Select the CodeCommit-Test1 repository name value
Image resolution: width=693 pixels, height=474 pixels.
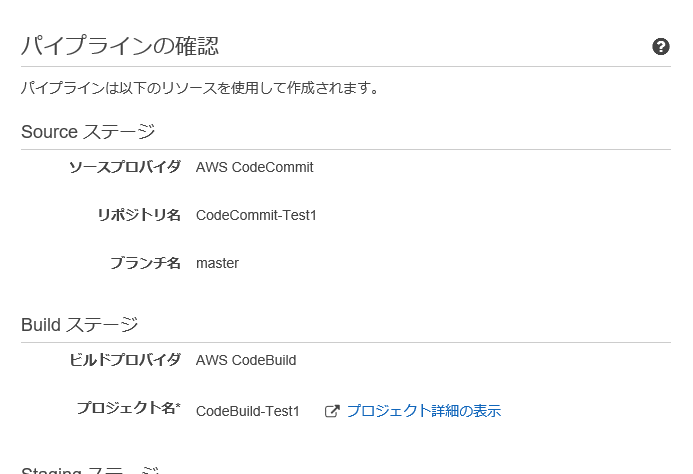coord(256,215)
